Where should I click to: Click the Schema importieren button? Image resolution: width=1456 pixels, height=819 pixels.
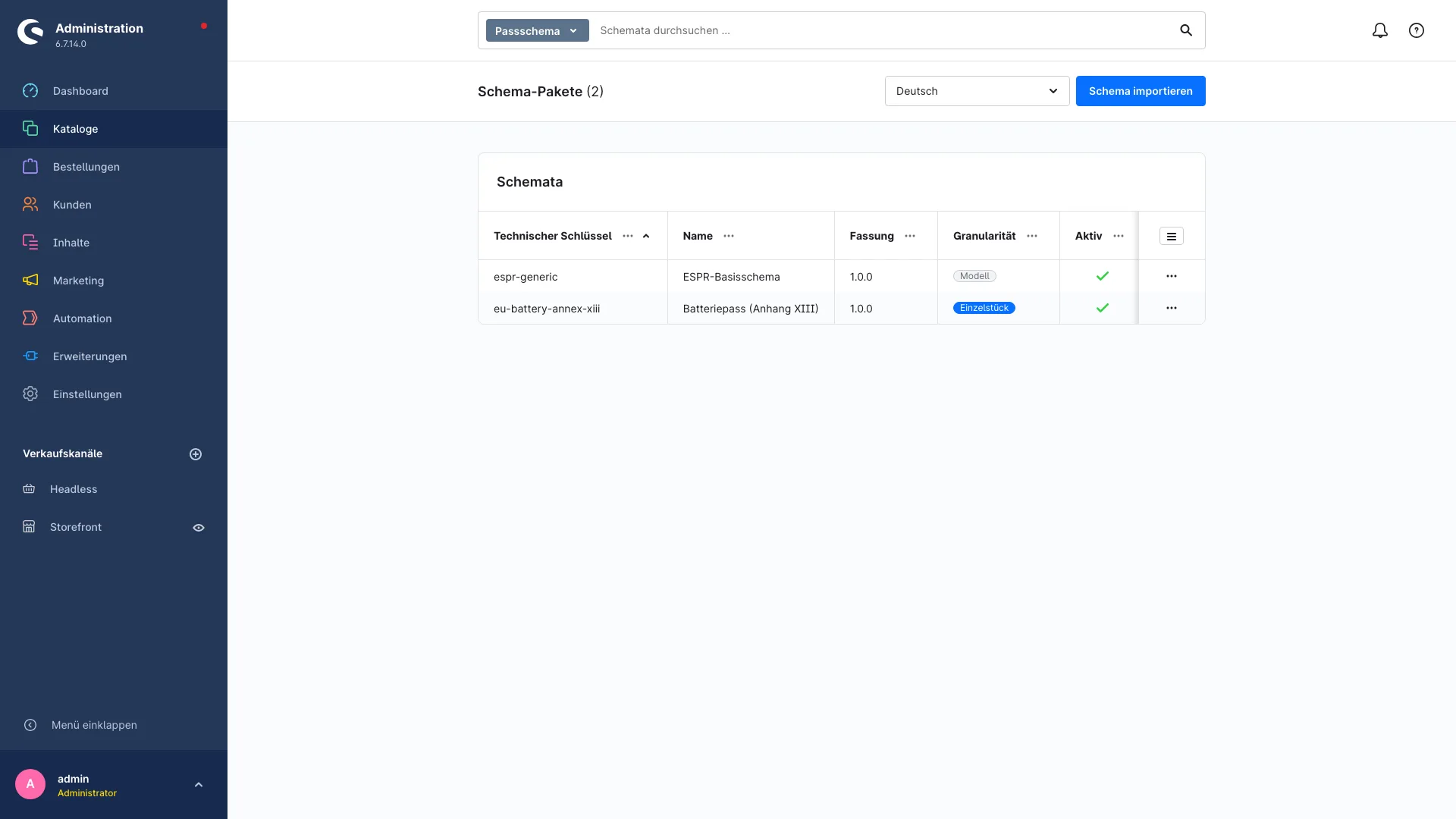pos(1141,91)
